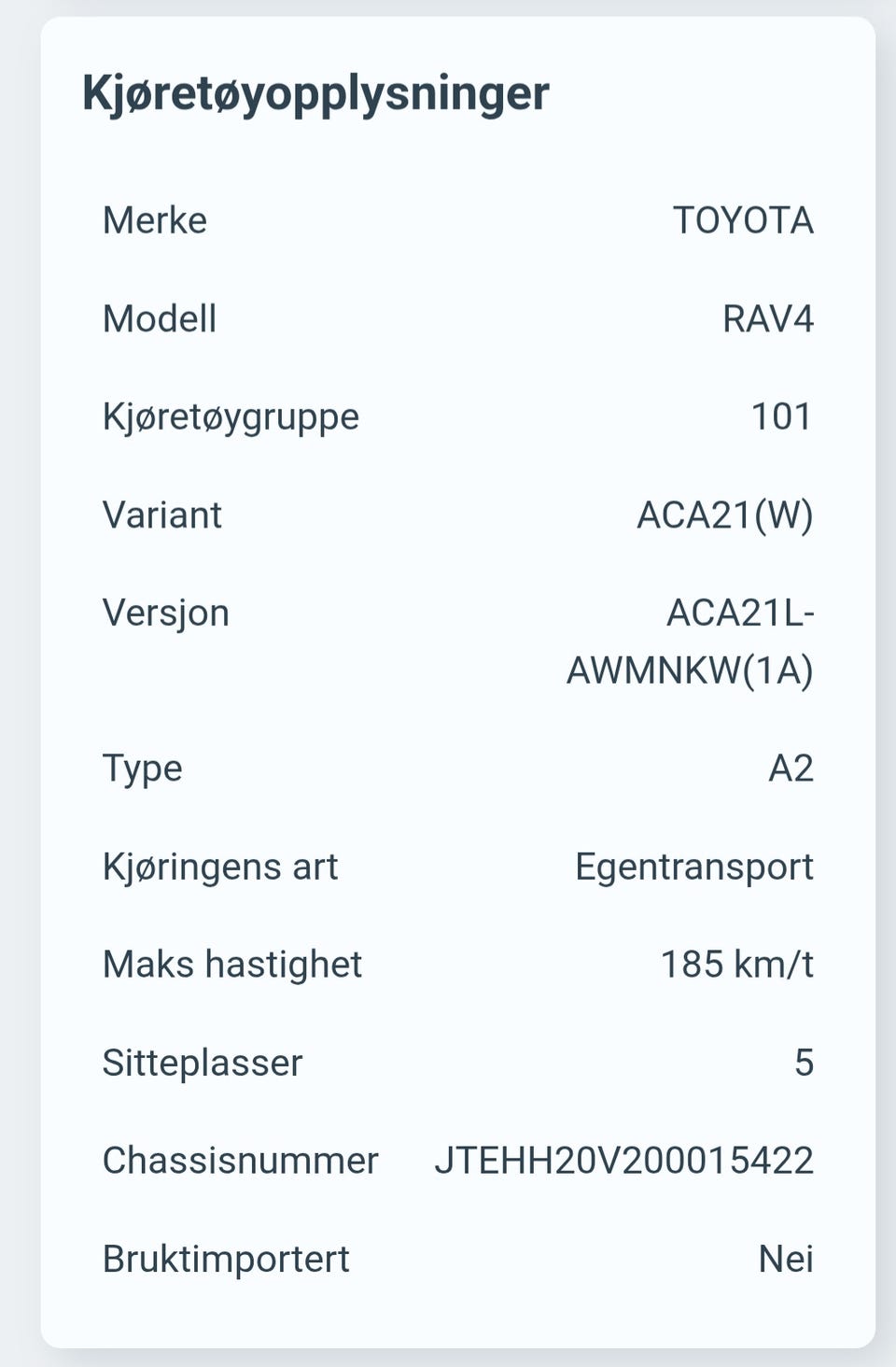896x1367 pixels.
Task: Select the 185 km/t speed value
Action: coord(736,965)
